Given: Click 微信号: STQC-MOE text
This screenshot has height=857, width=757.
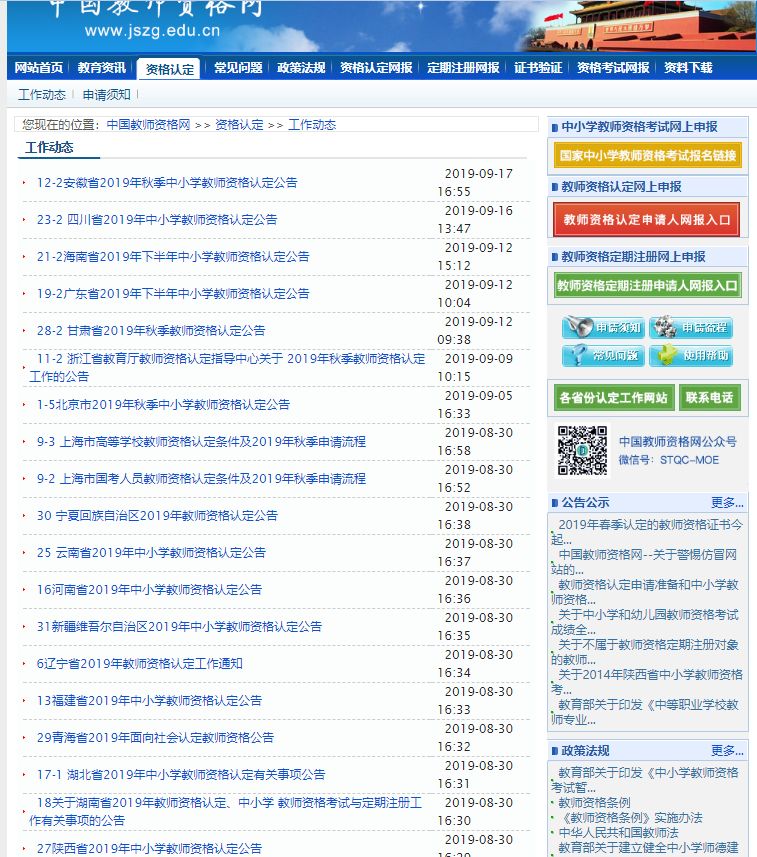Looking at the screenshot, I should click(668, 460).
